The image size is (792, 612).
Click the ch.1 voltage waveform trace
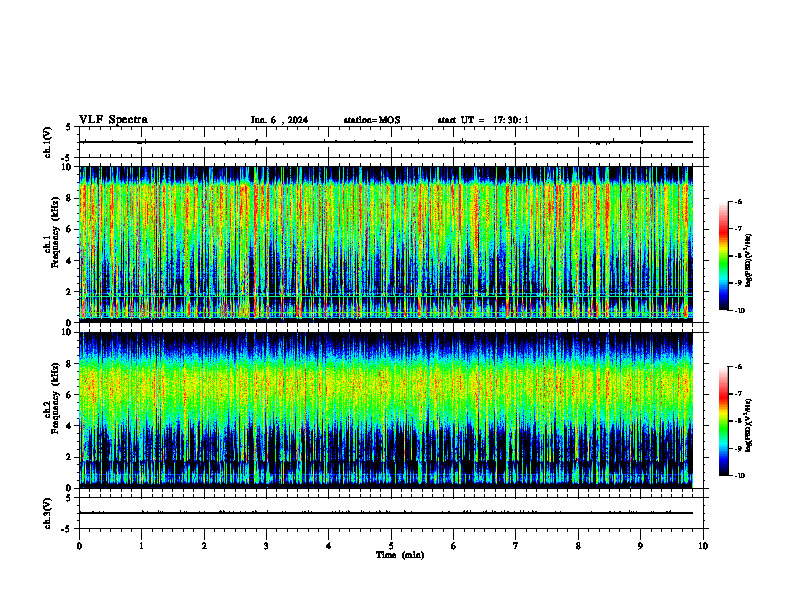pyautogui.click(x=386, y=142)
